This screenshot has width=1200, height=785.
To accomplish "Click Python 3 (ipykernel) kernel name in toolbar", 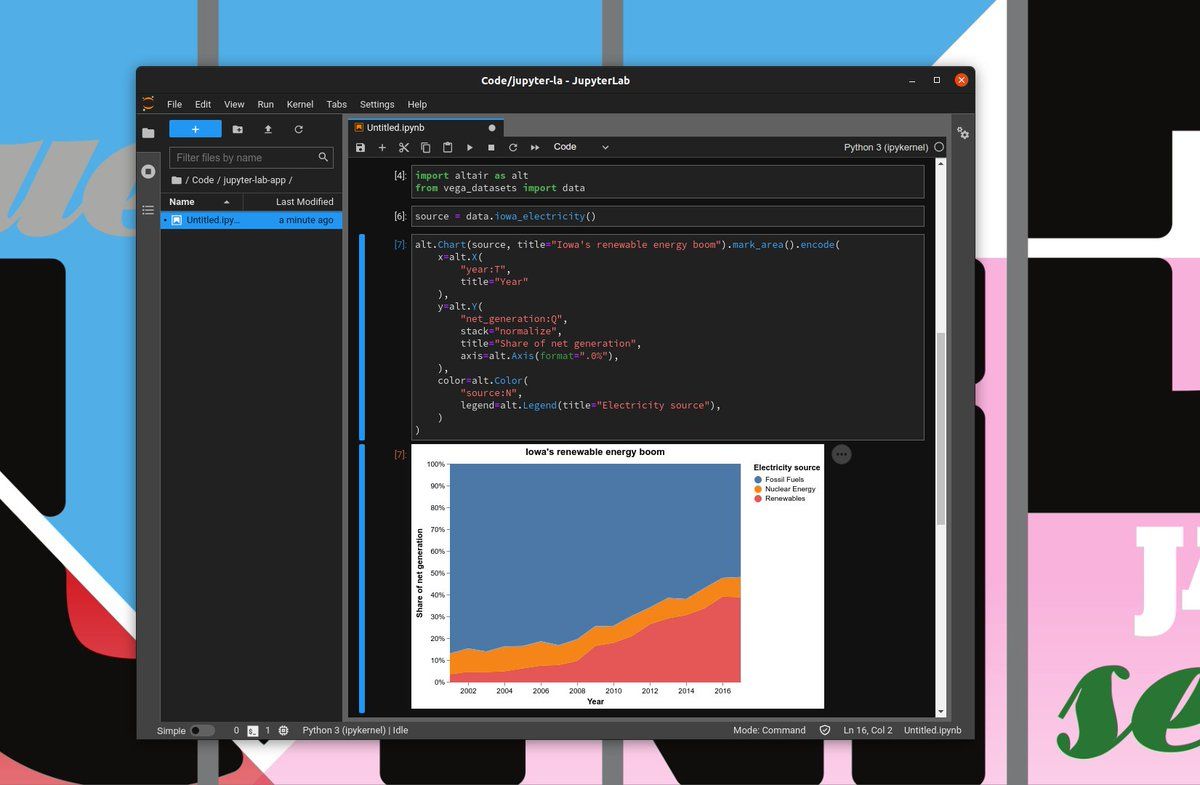I will click(x=885, y=148).
